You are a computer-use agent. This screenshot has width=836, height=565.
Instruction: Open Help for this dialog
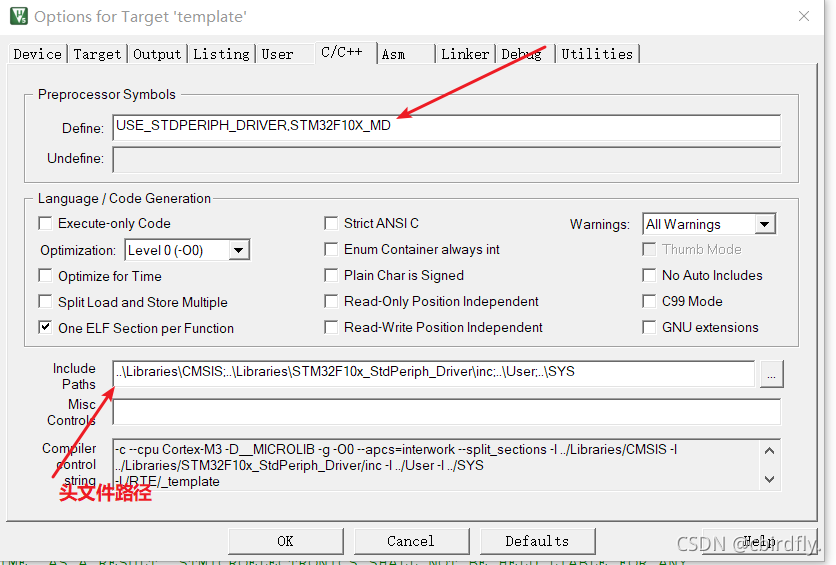pos(759,541)
